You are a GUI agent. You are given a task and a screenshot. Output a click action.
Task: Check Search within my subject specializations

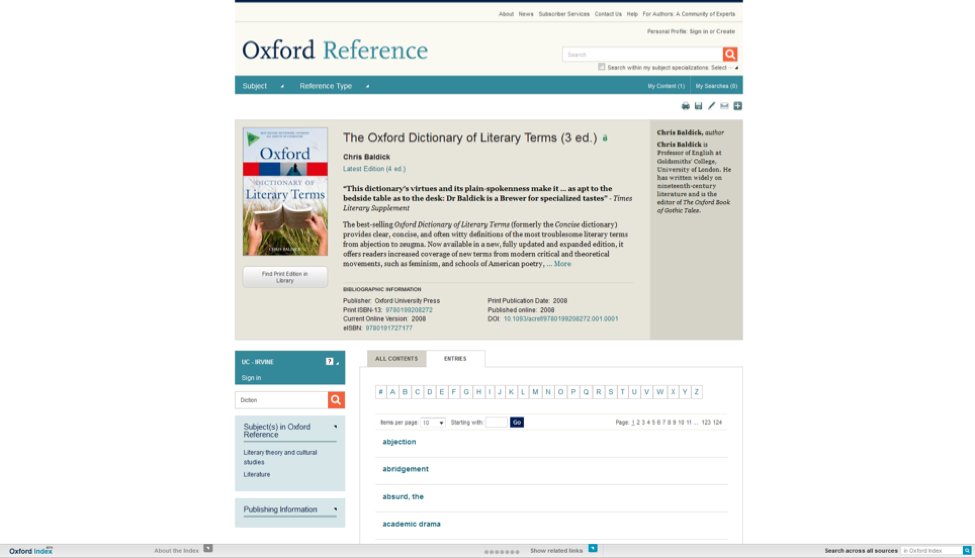(x=601, y=67)
